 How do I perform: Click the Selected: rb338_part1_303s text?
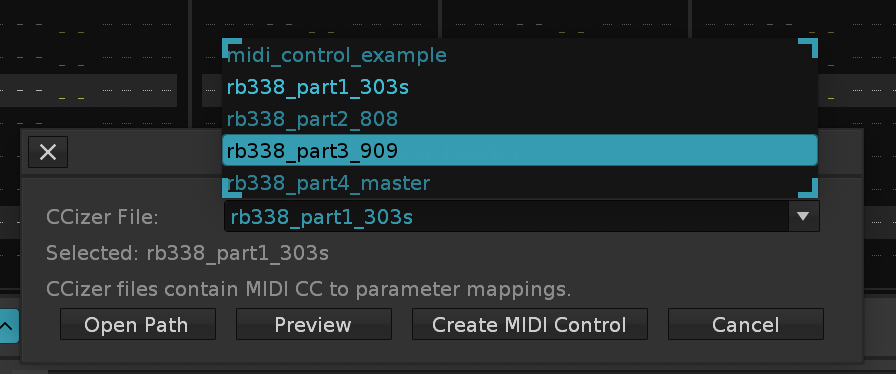tap(187, 253)
